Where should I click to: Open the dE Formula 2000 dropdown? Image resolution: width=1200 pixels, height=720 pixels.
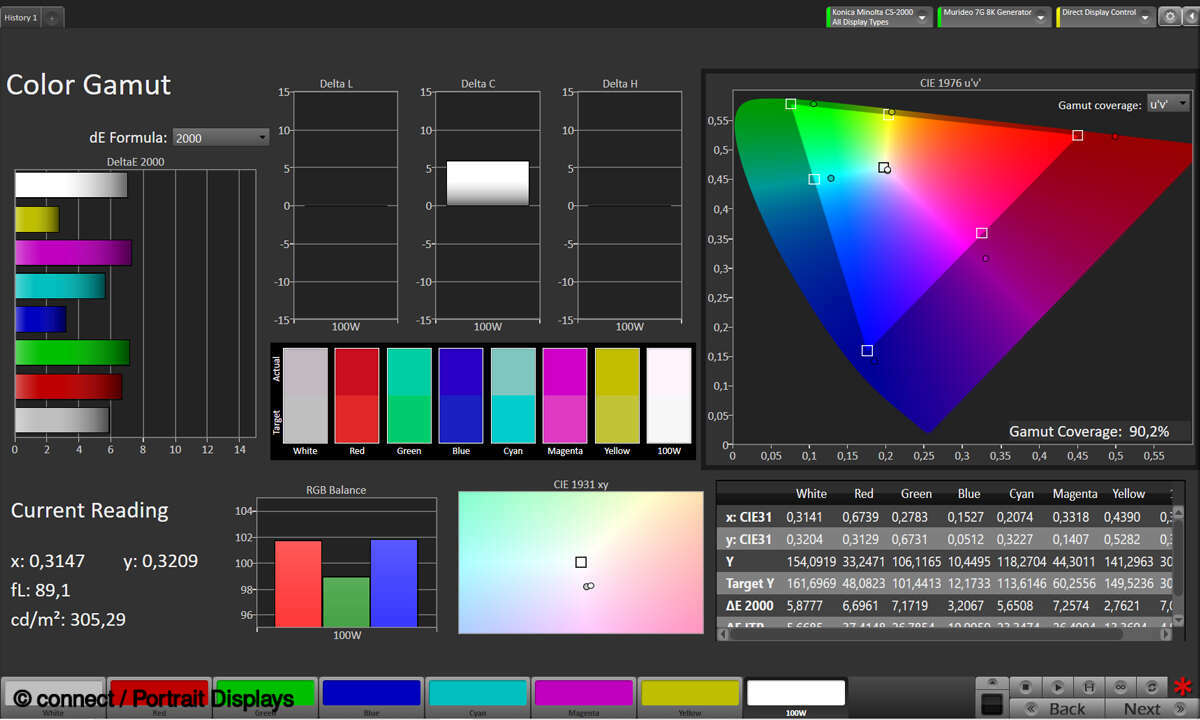(221, 137)
